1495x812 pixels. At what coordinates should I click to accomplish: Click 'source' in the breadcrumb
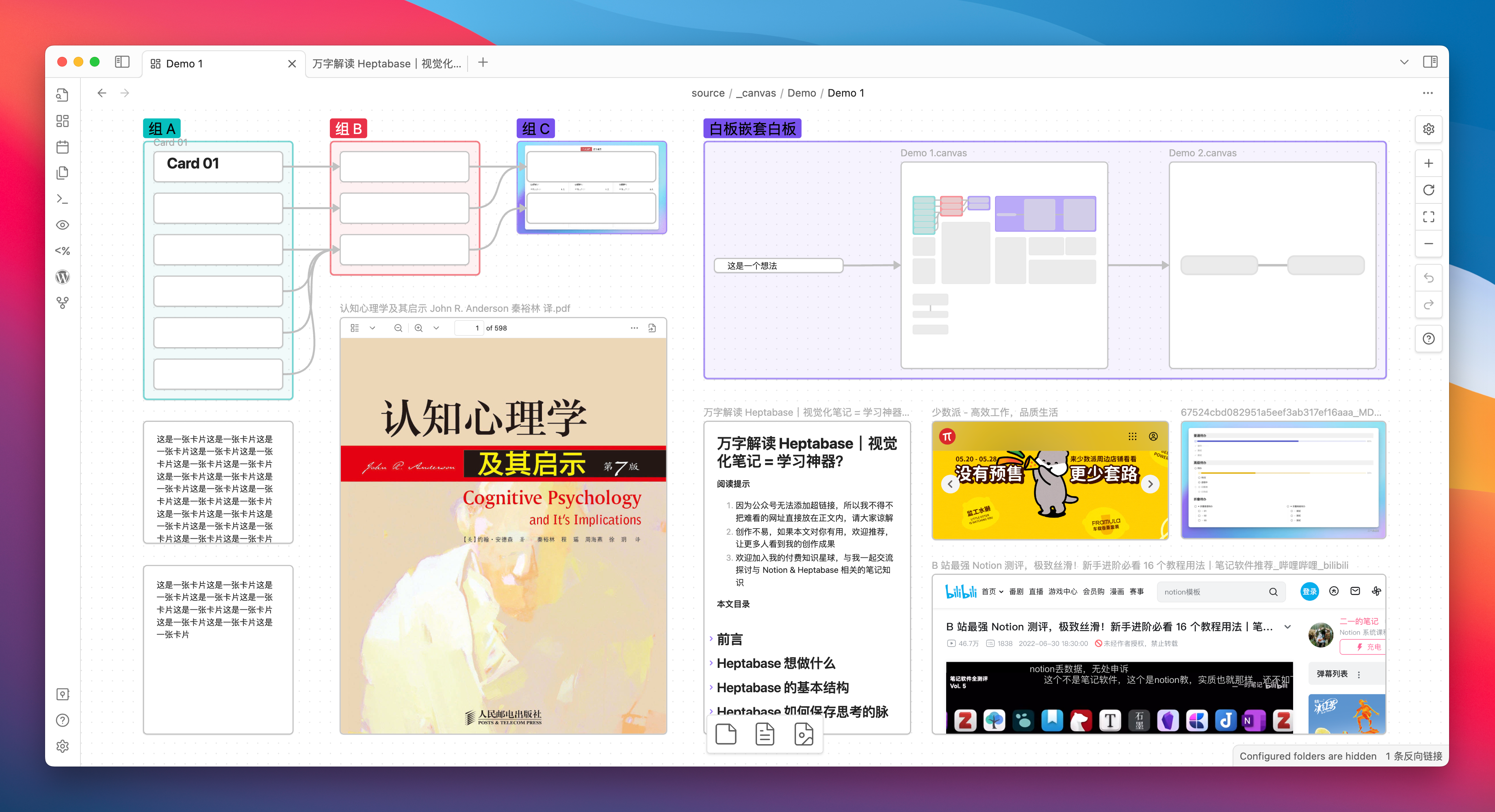coord(707,93)
